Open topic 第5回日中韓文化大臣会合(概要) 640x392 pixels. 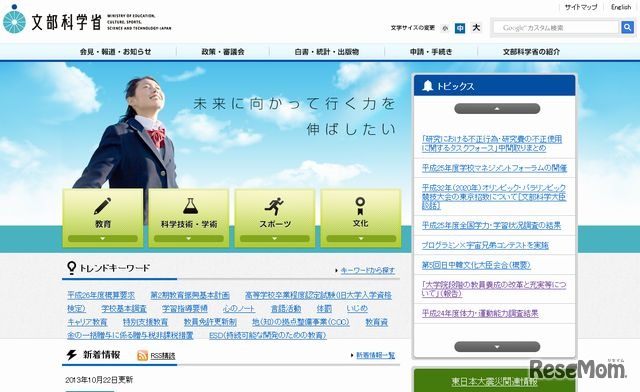[x=476, y=265]
